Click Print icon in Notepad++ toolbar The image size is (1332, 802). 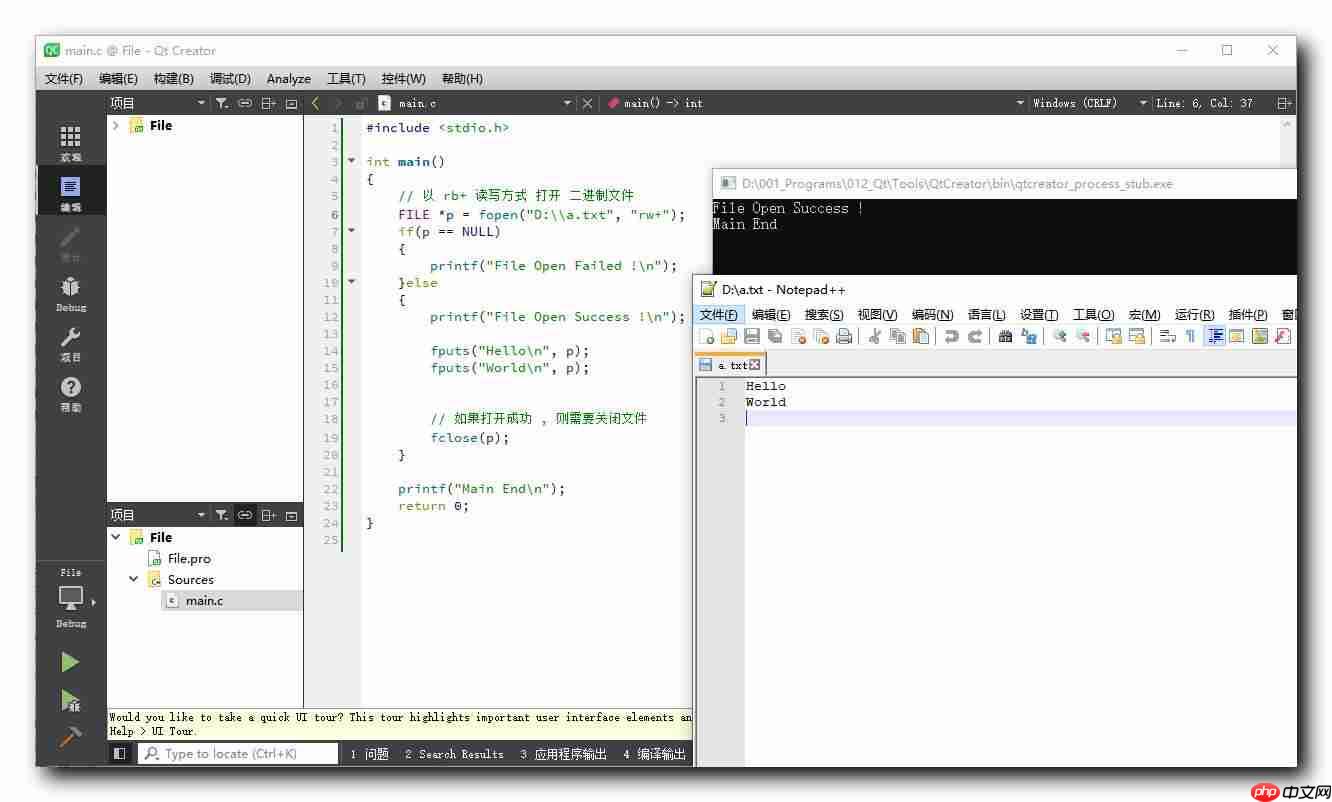pos(844,336)
